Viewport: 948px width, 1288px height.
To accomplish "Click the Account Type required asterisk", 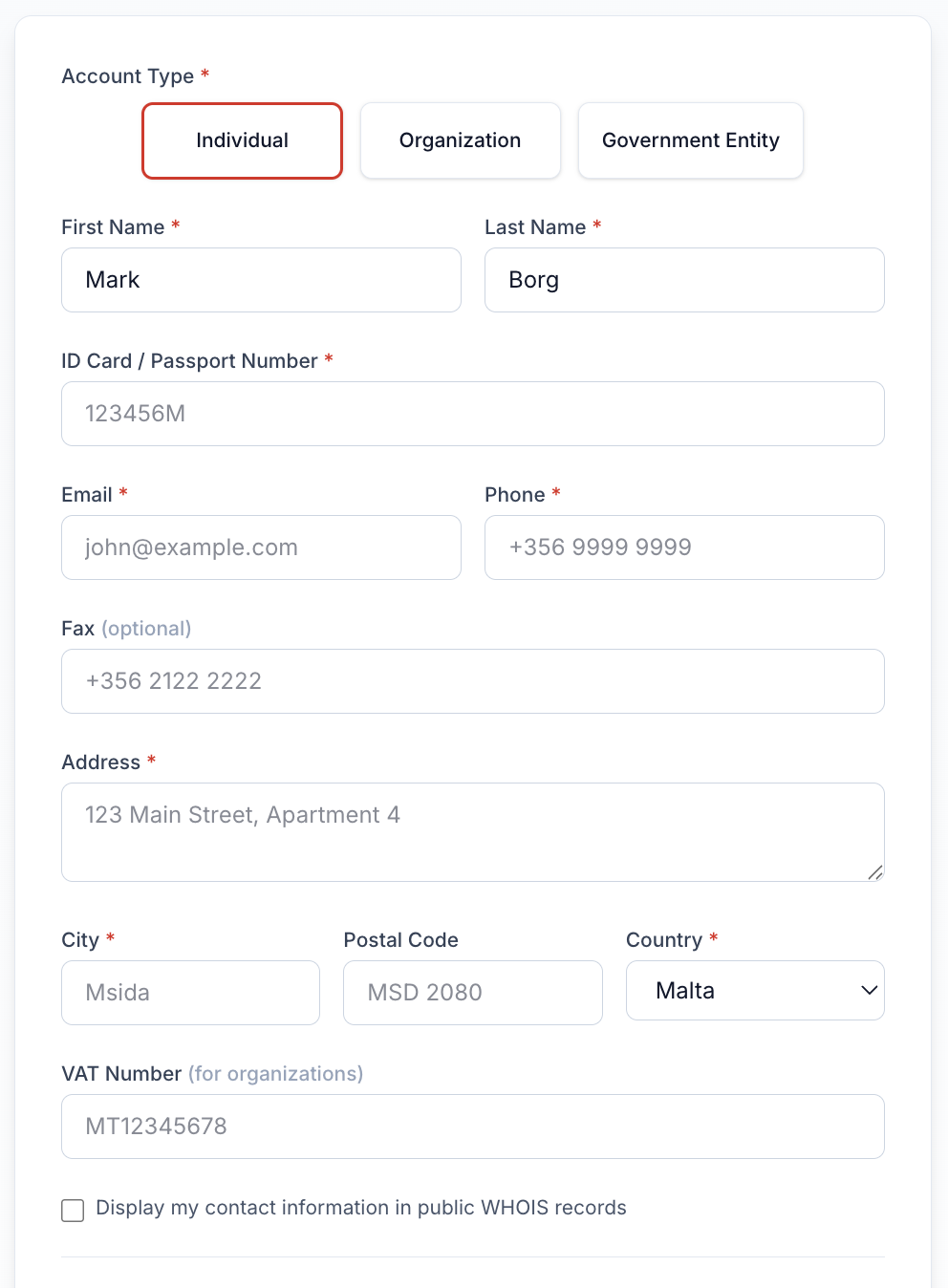I will pos(206,75).
